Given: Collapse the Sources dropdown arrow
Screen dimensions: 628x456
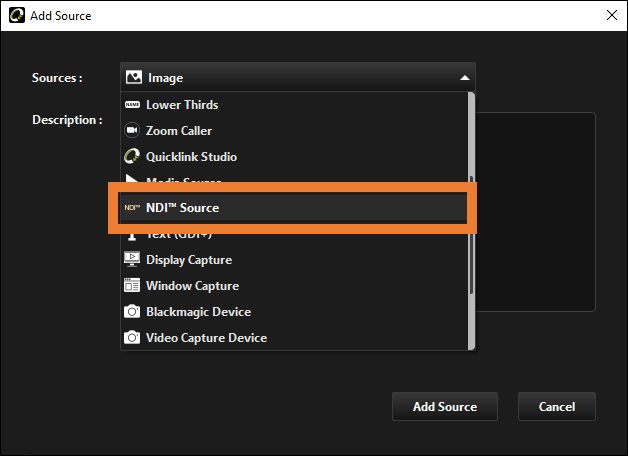Looking at the screenshot, I should coord(465,78).
